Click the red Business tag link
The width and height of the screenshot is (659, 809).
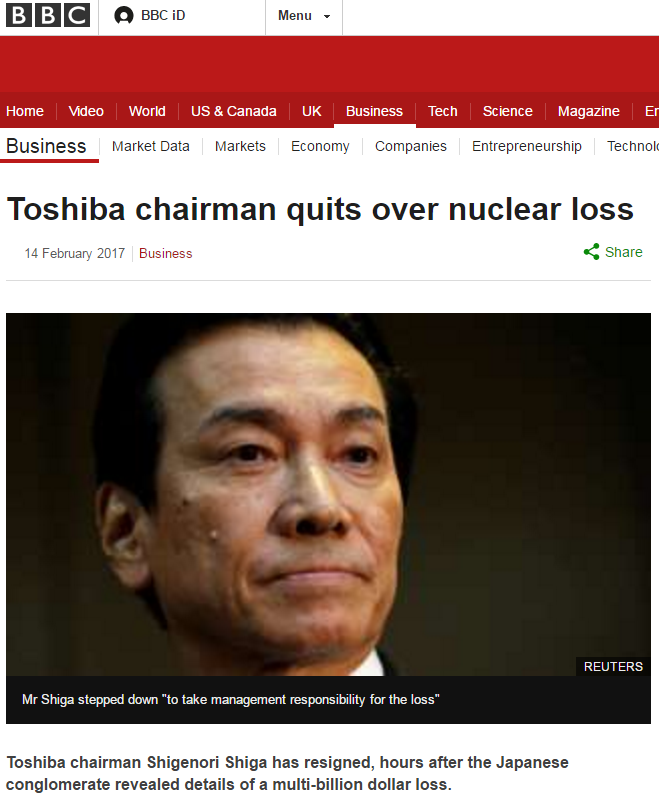coord(166,253)
